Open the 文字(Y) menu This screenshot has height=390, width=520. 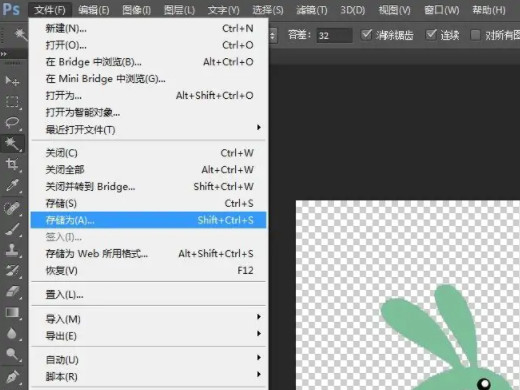coord(223,10)
